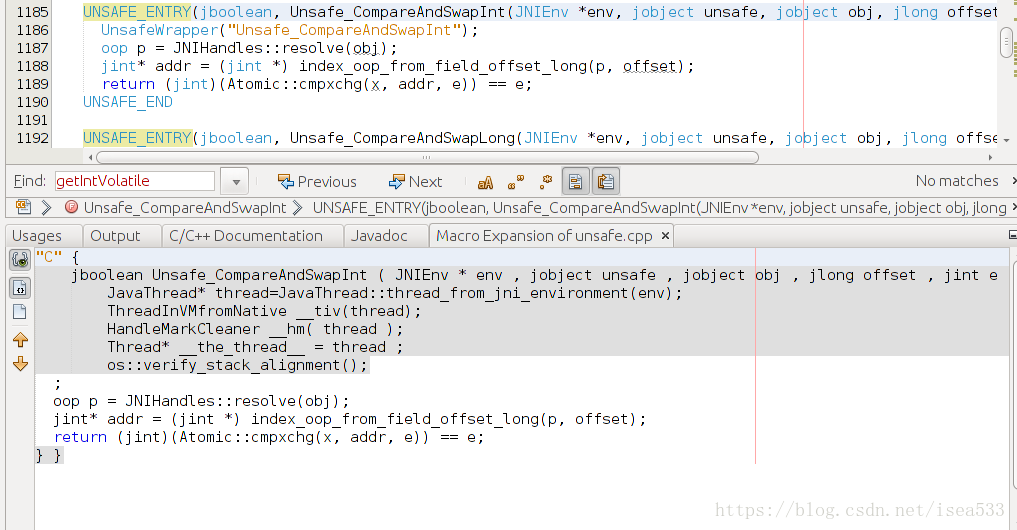Viewport: 1017px width, 530px height.
Task: Switch to the Usages tab
Action: click(37, 235)
